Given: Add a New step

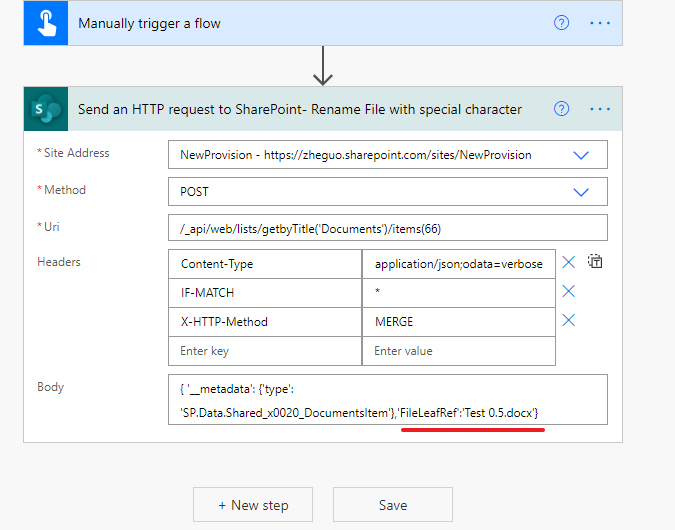Looking at the screenshot, I should click(x=253, y=505).
